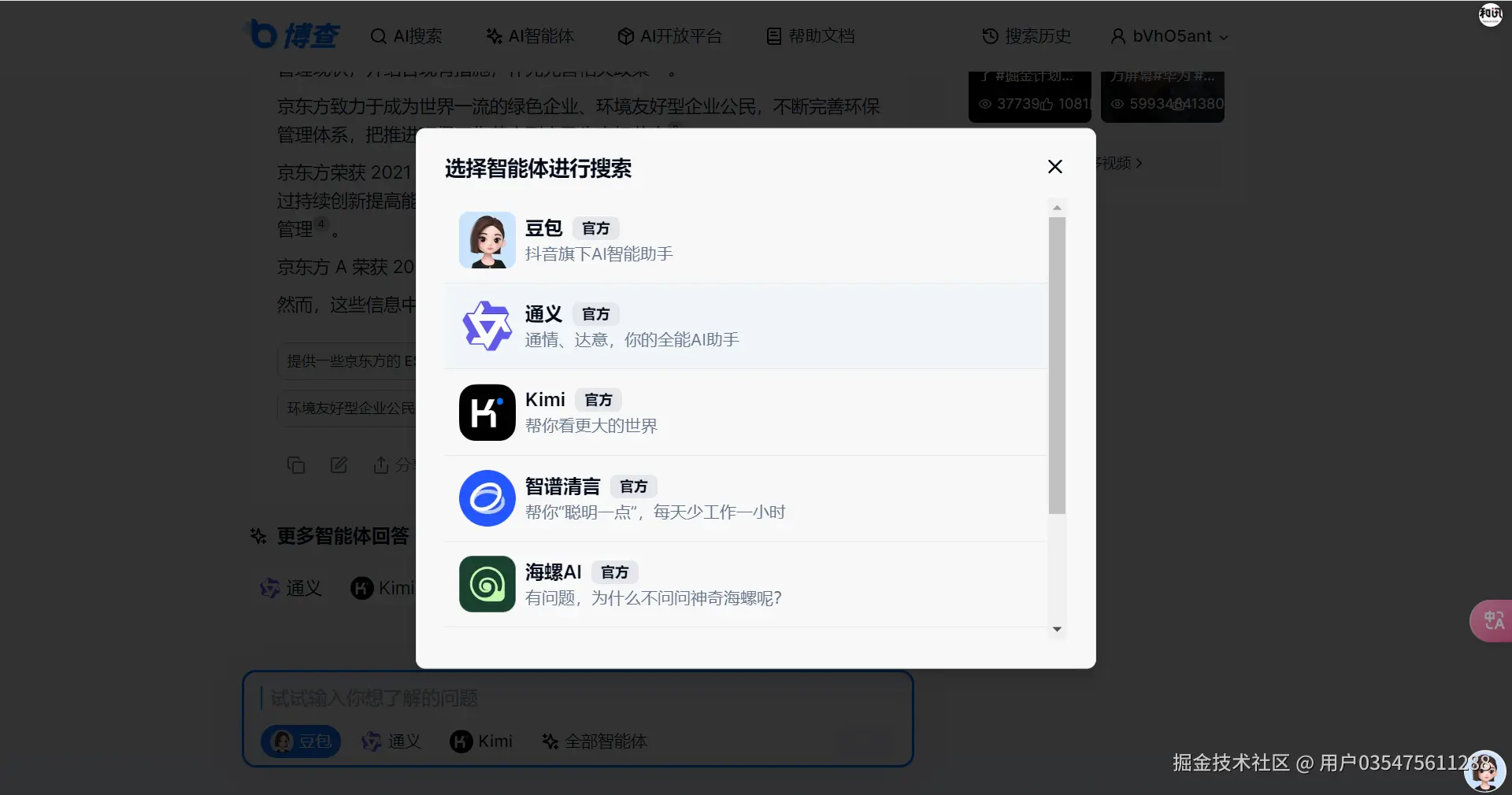Pick the Kimi black logo in dialog
The width and height of the screenshot is (1512, 795).
[487, 412]
